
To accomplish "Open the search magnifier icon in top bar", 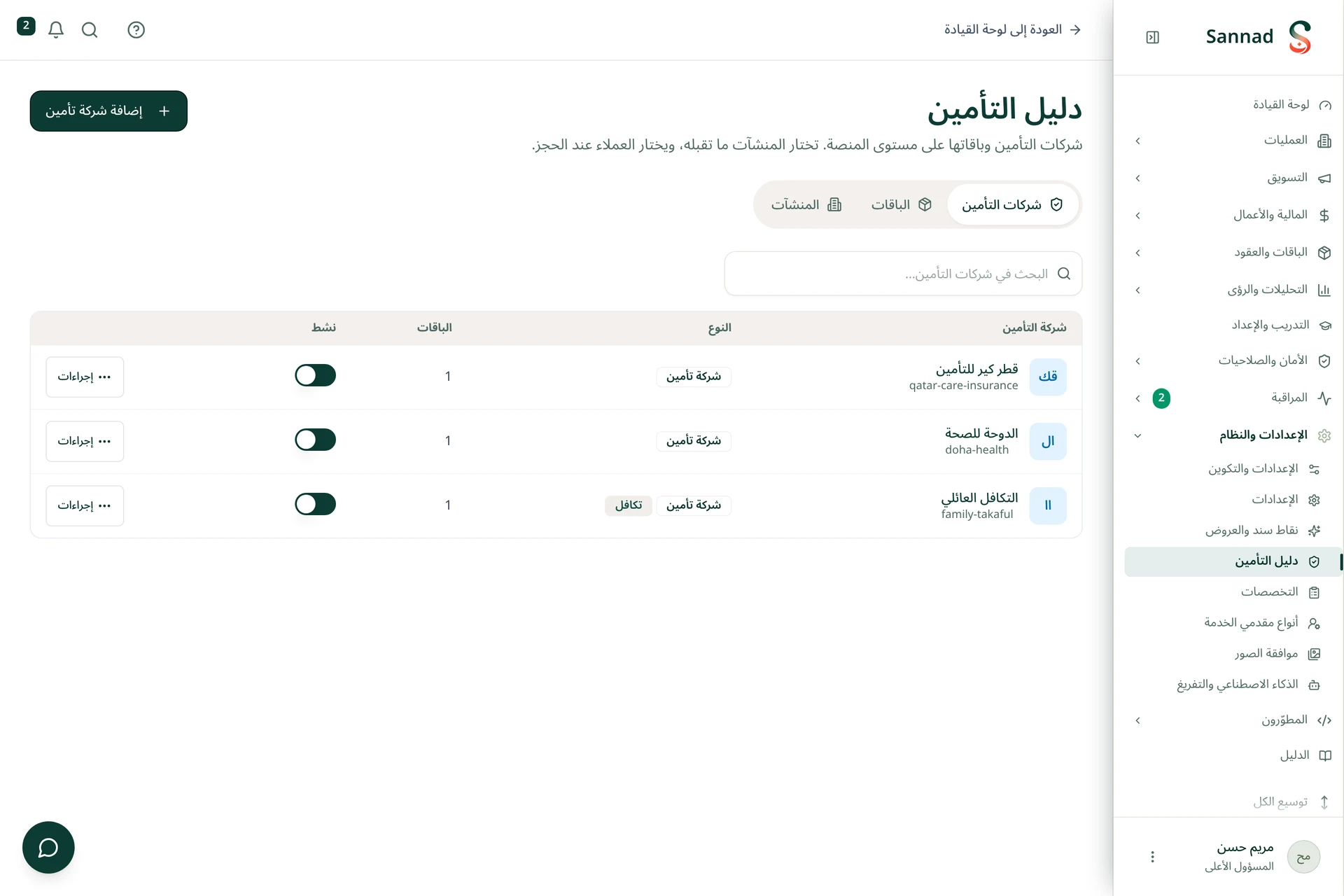I will [x=90, y=29].
